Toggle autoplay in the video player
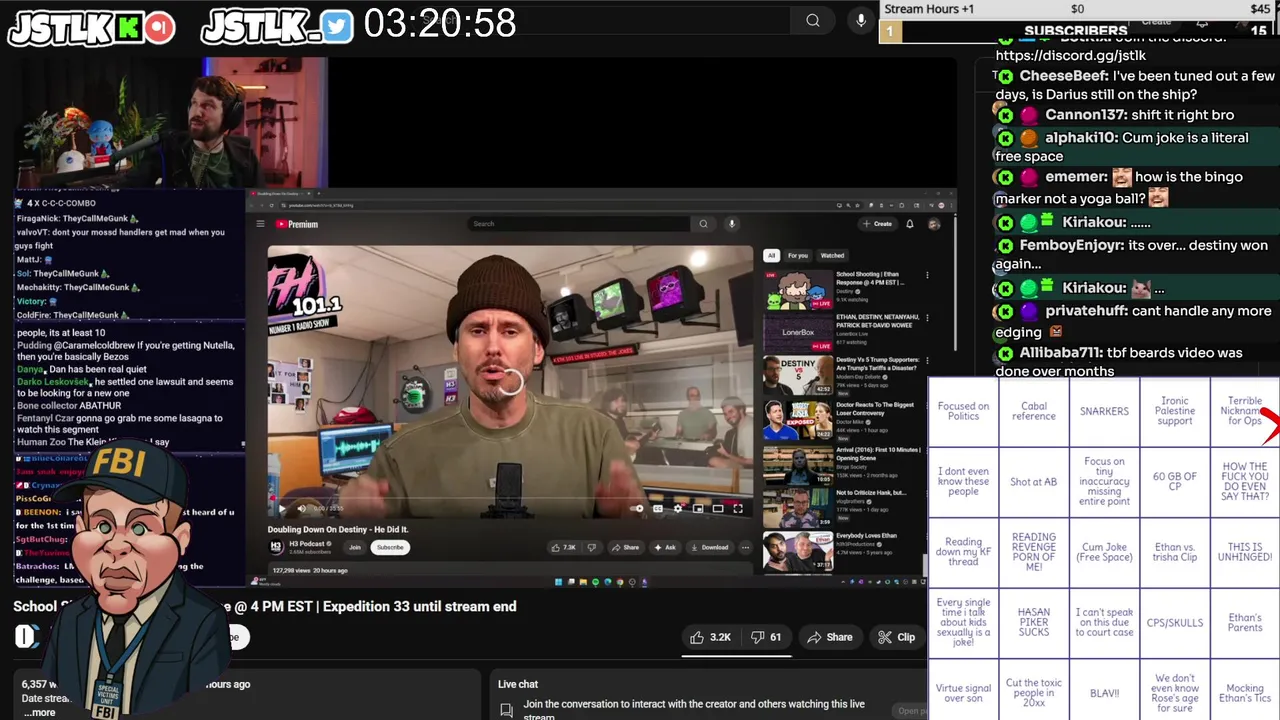This screenshot has width=1280, height=720. pyautogui.click(x=637, y=508)
